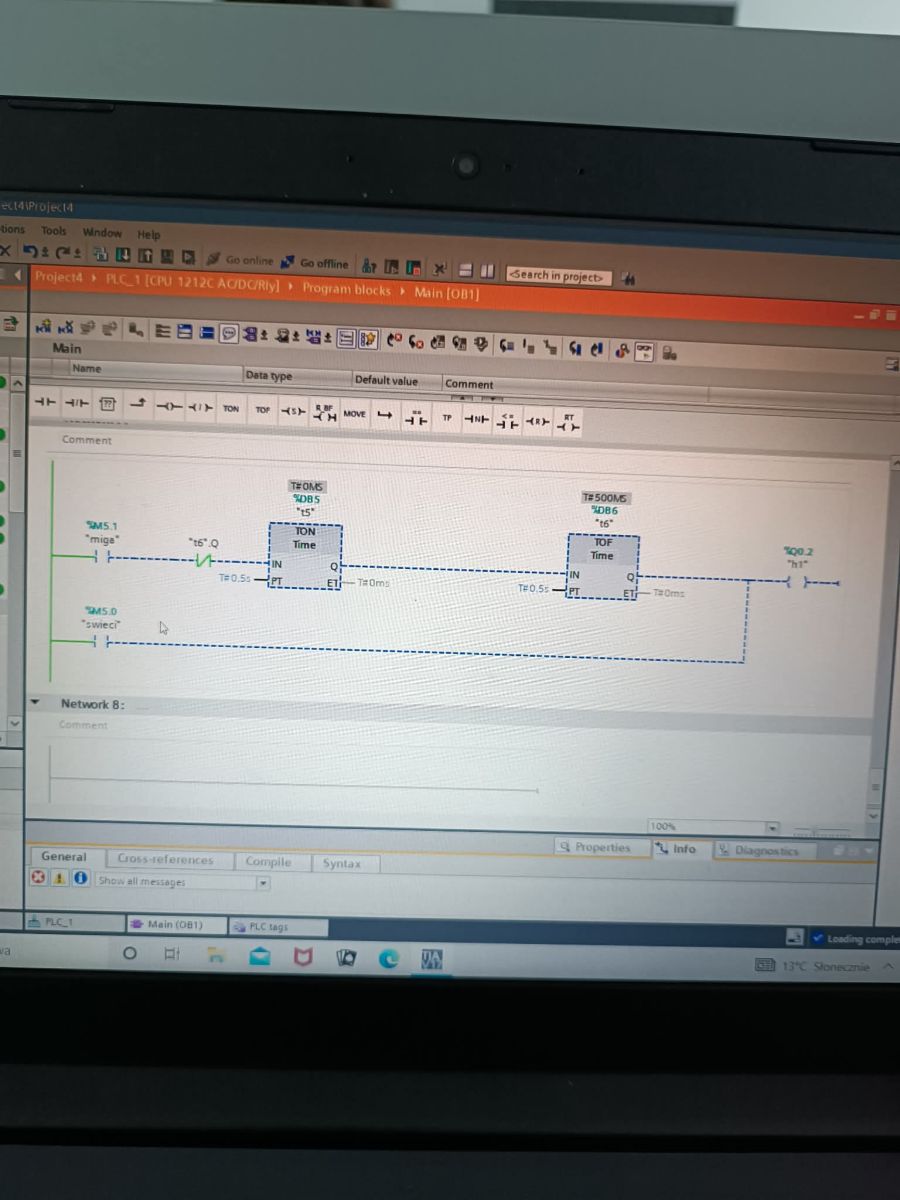Select the "swieci" %M5.0 contact

tap(100, 641)
